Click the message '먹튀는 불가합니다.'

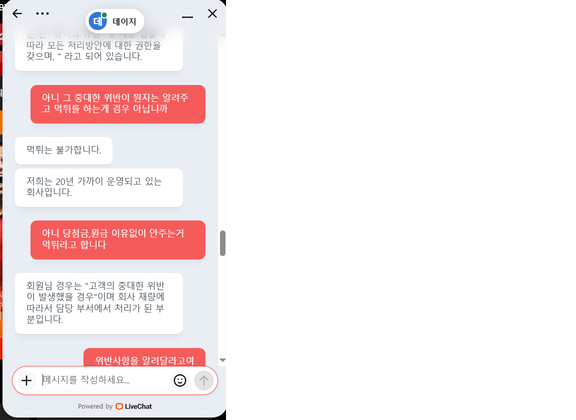pyautogui.click(x=64, y=150)
